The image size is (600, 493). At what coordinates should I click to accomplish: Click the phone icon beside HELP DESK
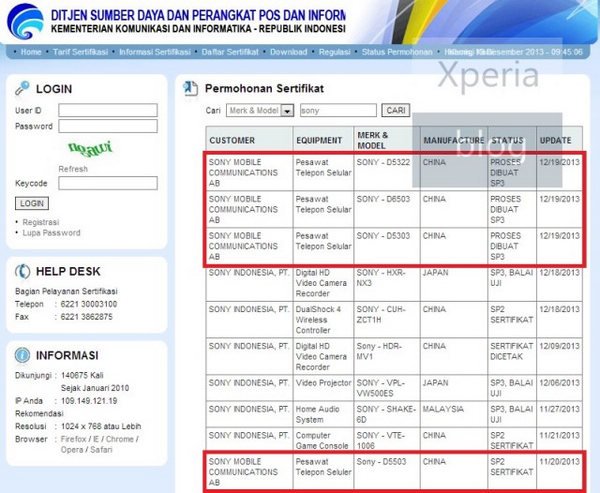[22, 271]
